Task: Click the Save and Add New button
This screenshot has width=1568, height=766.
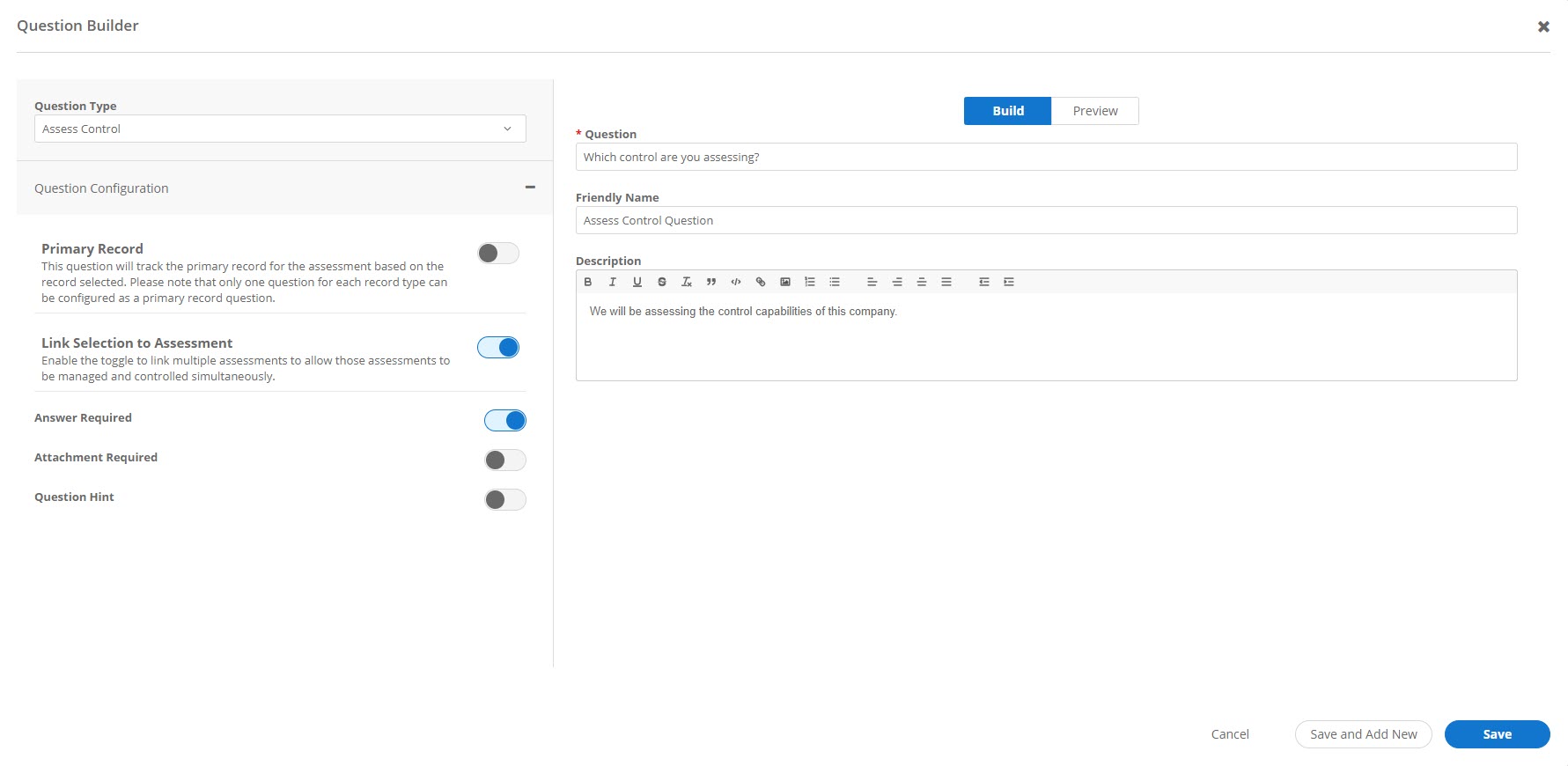Action: [x=1363, y=734]
